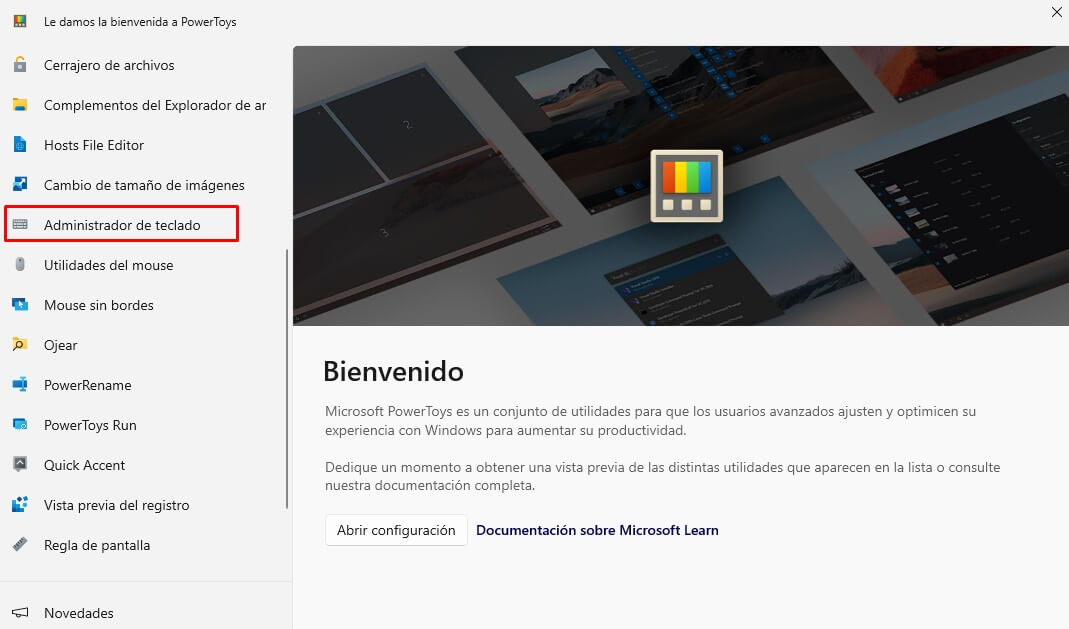Close the PowerToys welcome window
Screen dimensions: 1069x629
pos(1056,12)
